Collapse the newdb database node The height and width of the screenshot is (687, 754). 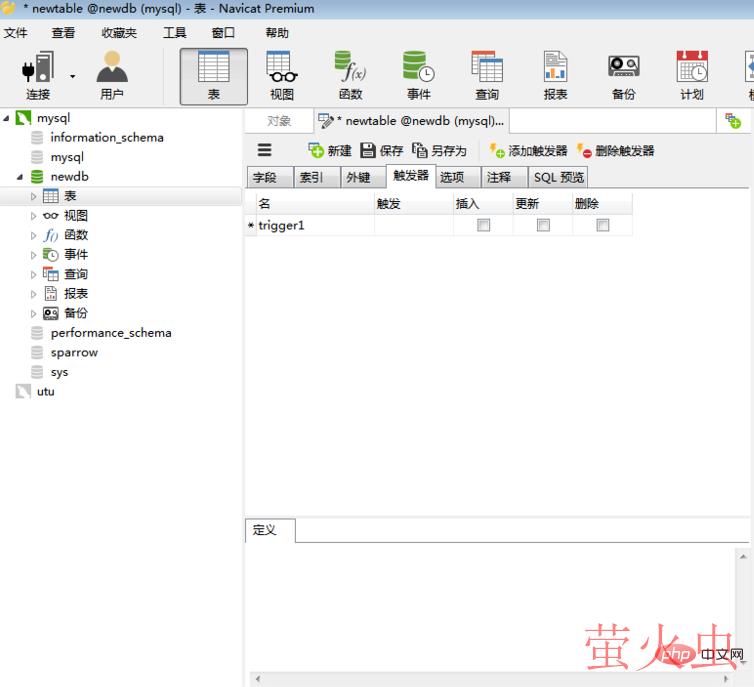click(20, 177)
